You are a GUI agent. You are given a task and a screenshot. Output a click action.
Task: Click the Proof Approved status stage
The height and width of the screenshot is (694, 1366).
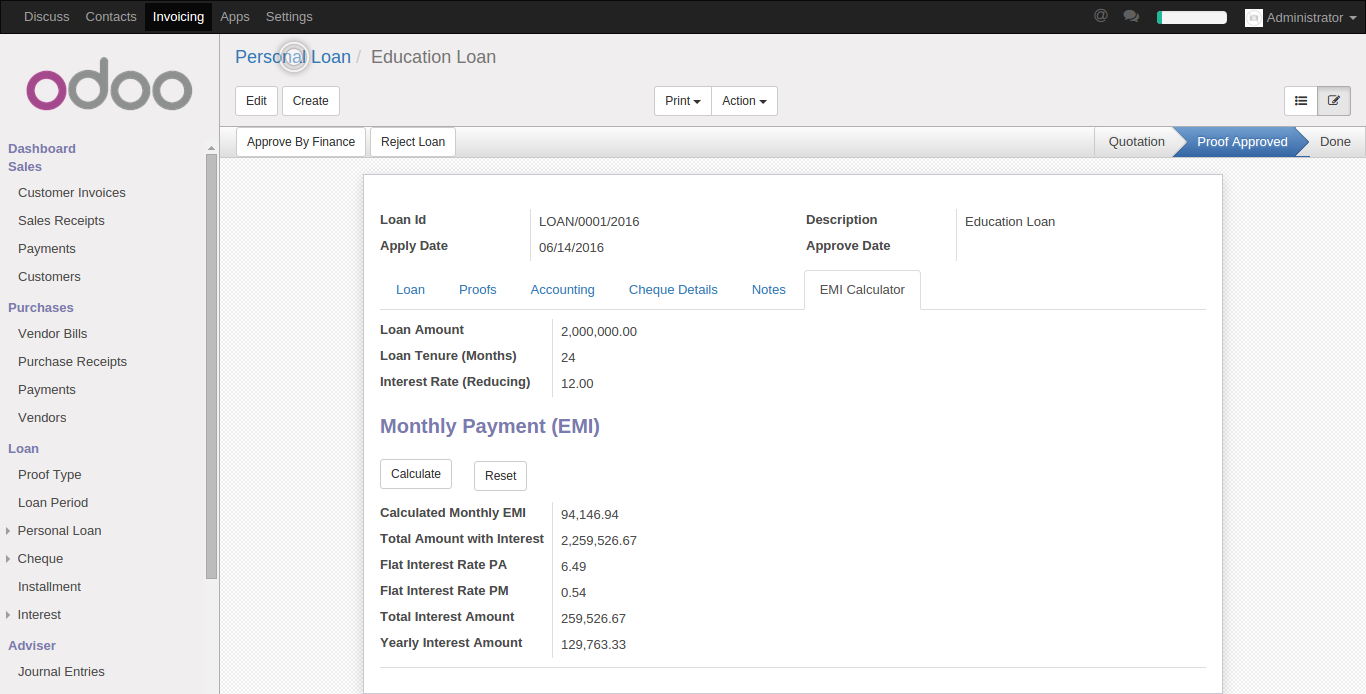tap(1242, 142)
